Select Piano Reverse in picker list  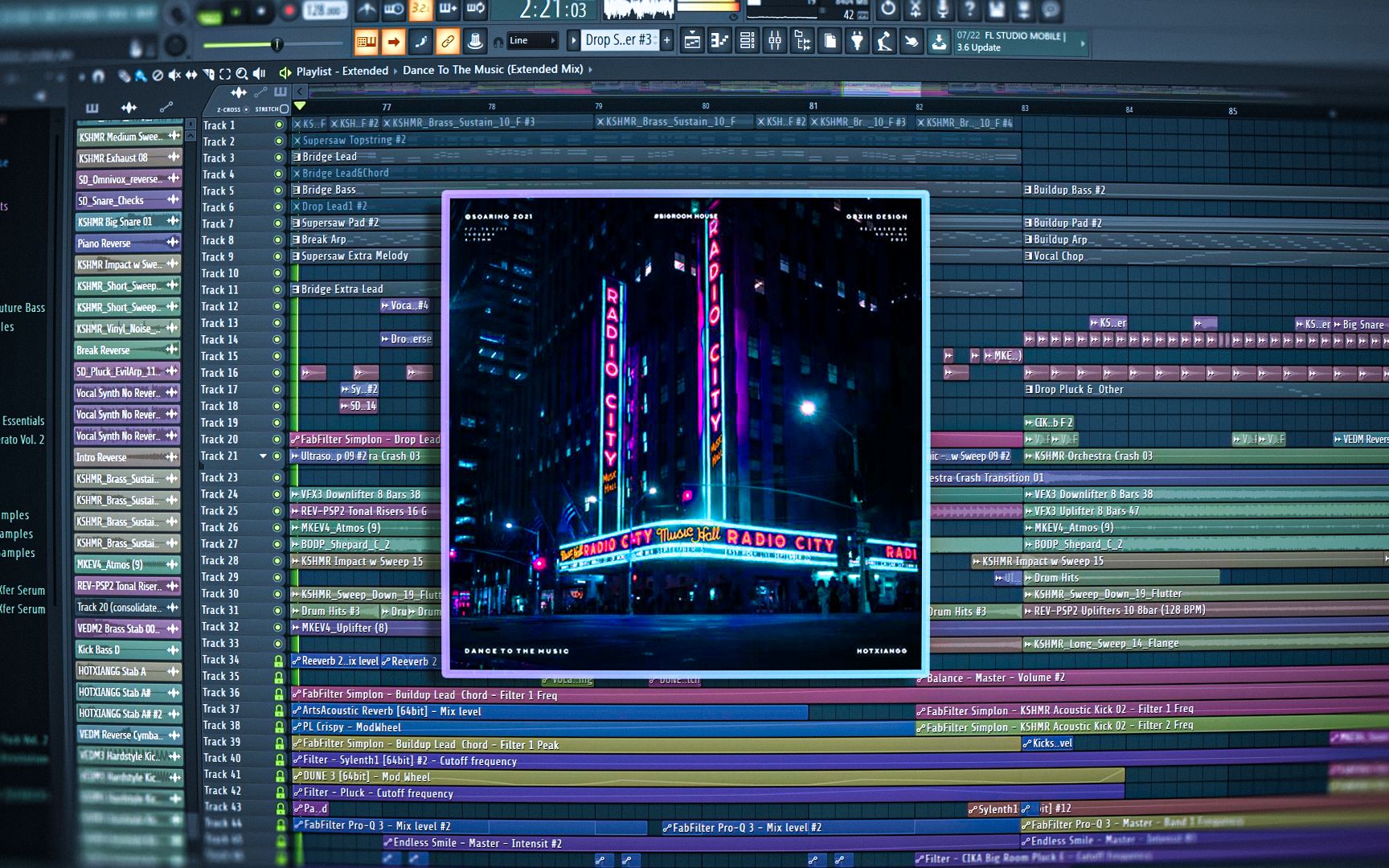[129, 243]
